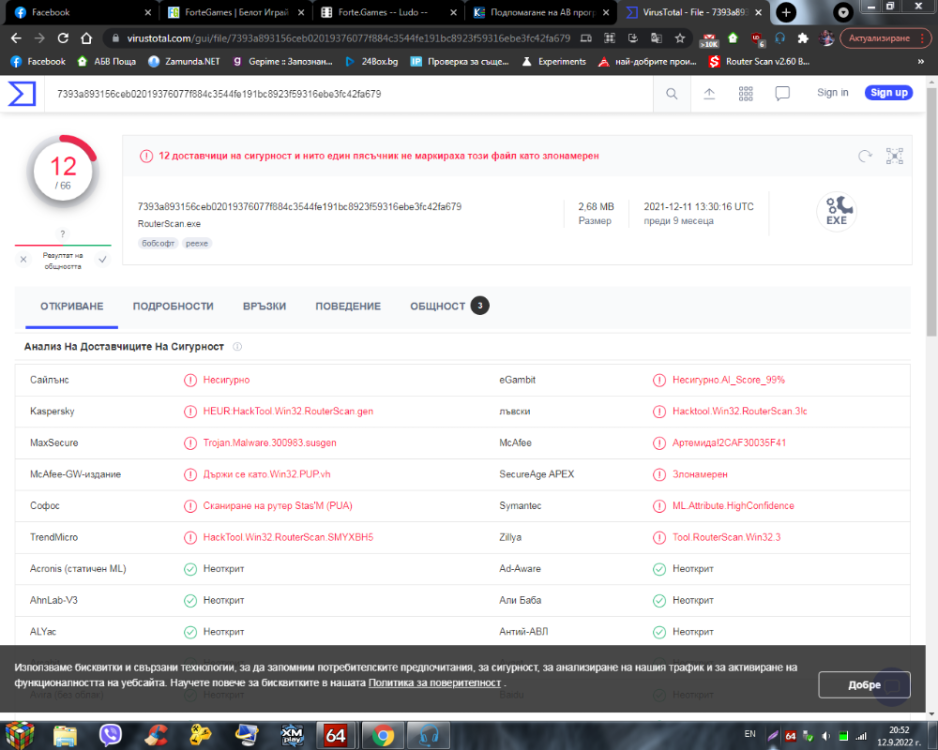Open the 24Box.bg bookmark
938x750 pixels.
[x=371, y=62]
